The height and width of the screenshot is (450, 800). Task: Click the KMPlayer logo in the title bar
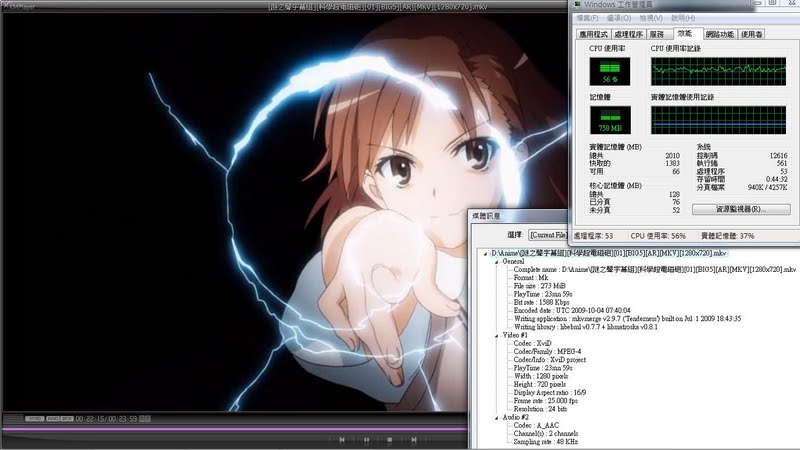18,7
